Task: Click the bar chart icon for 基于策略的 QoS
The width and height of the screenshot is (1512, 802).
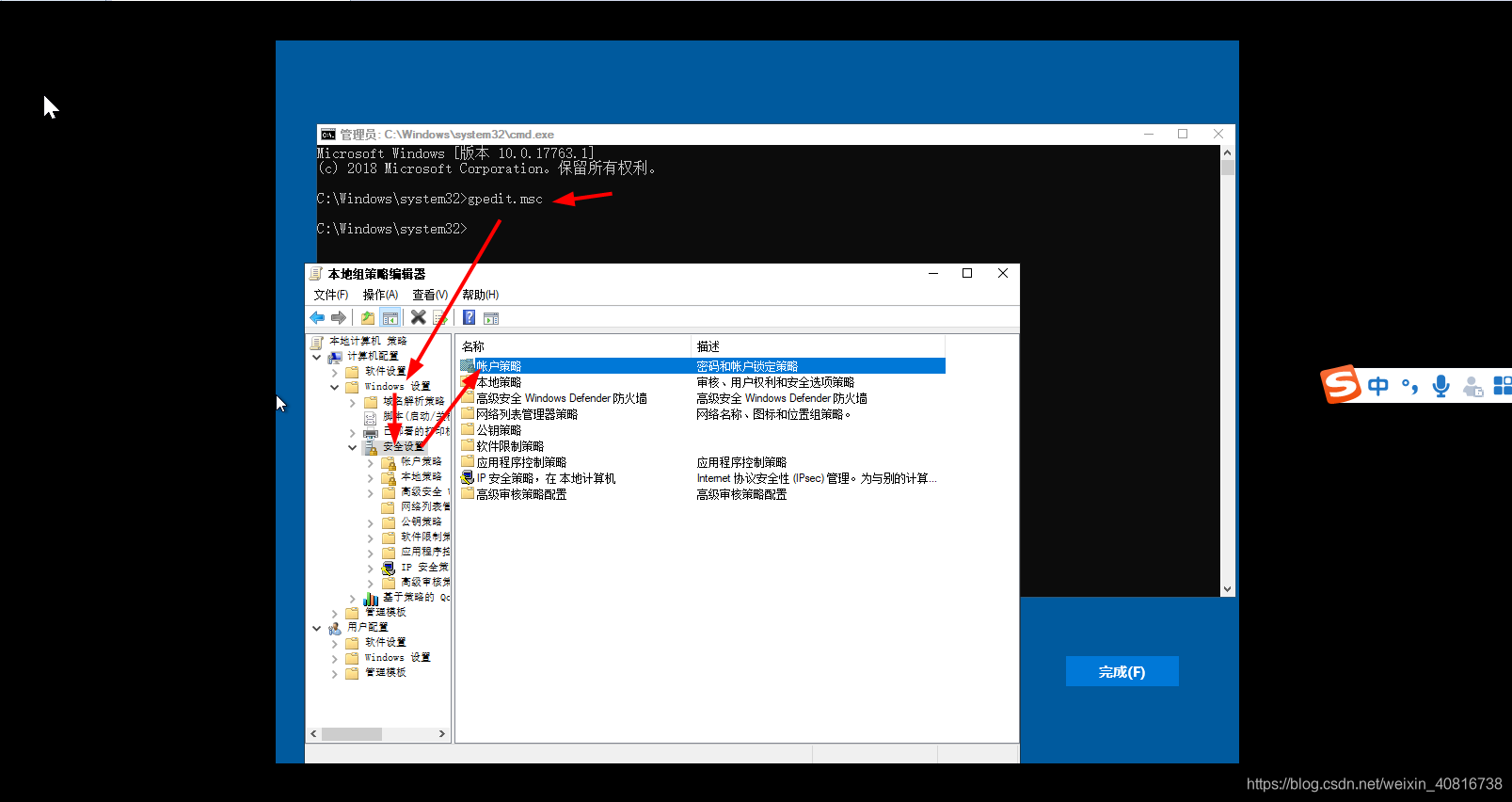Action: [371, 598]
